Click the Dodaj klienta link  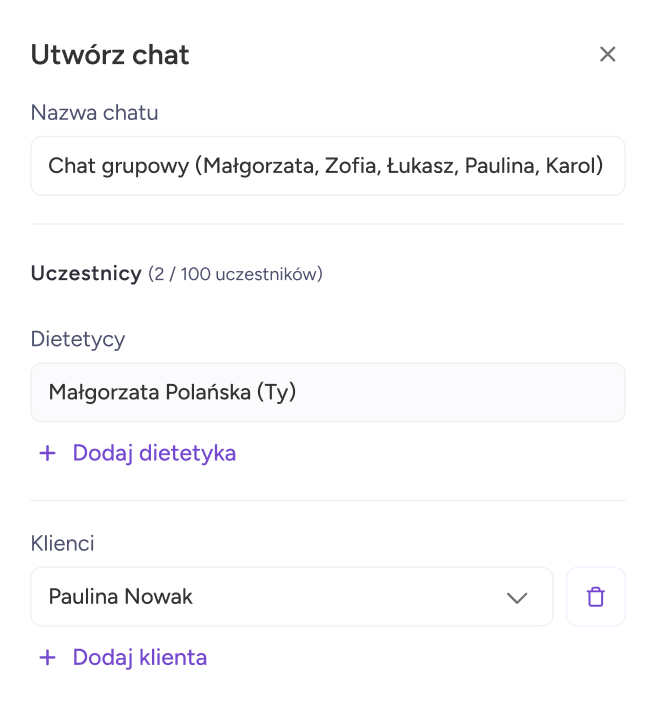tap(140, 657)
